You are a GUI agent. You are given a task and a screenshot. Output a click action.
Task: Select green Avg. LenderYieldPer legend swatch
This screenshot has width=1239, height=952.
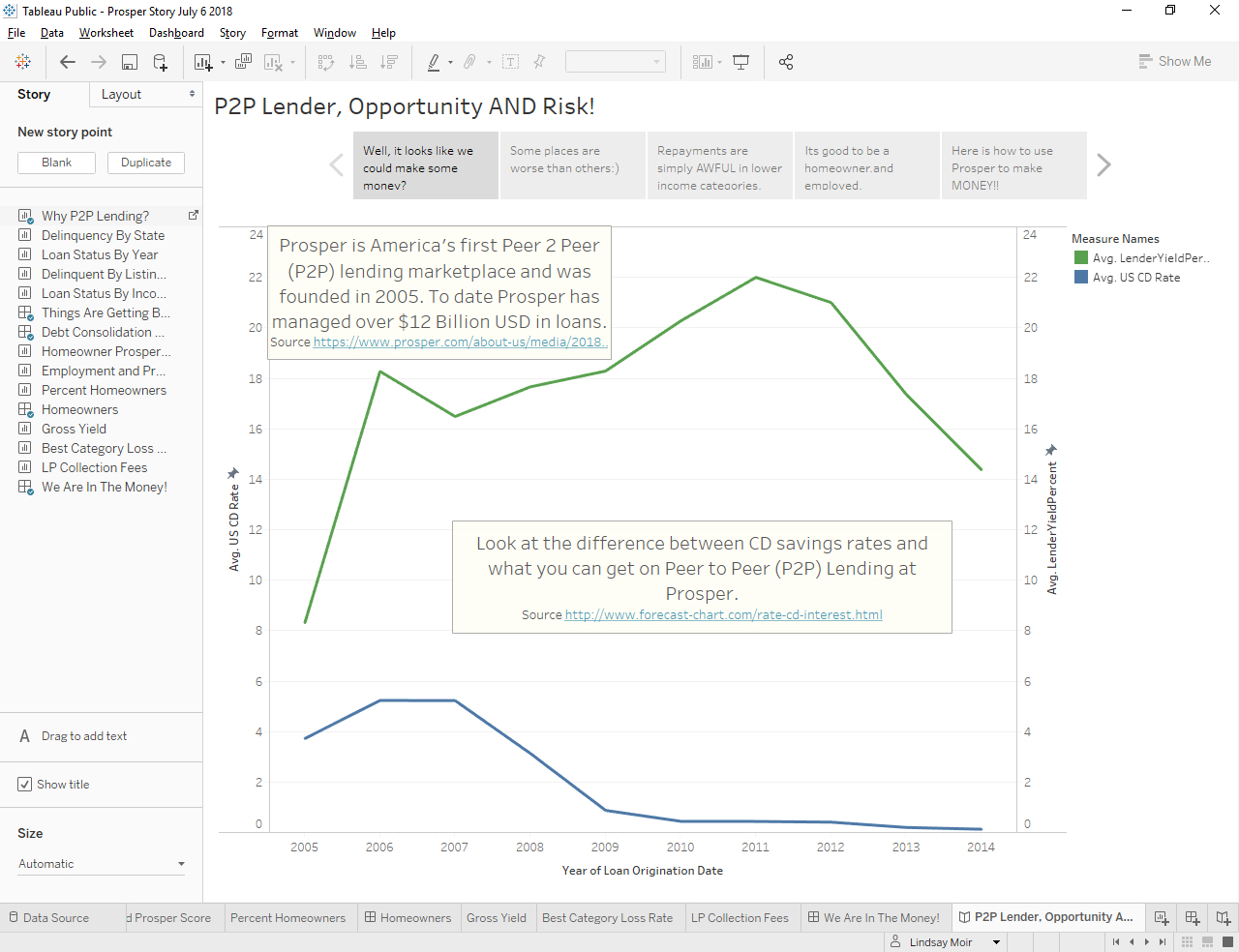(x=1081, y=257)
